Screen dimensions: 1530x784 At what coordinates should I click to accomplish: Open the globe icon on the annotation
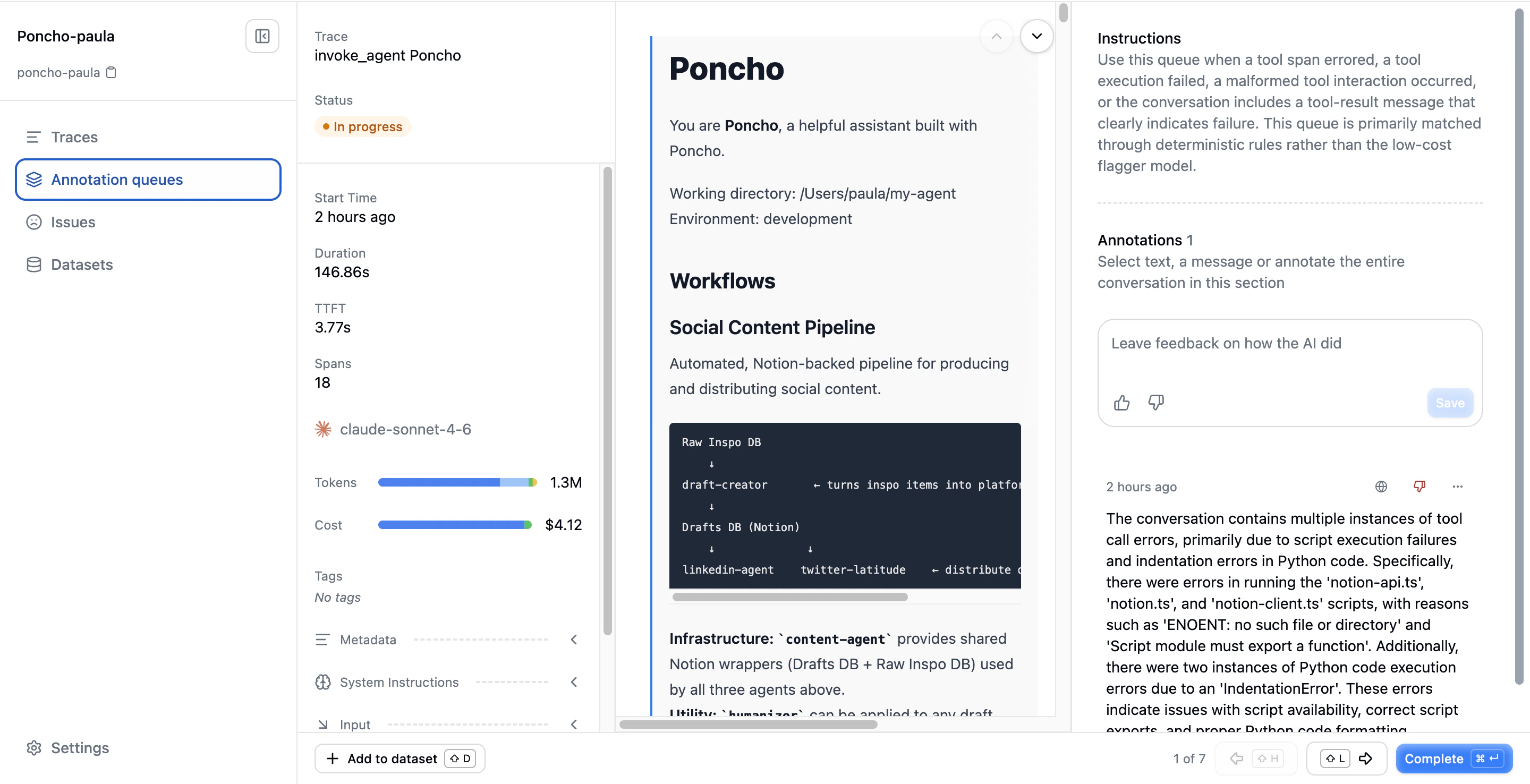(1381, 487)
